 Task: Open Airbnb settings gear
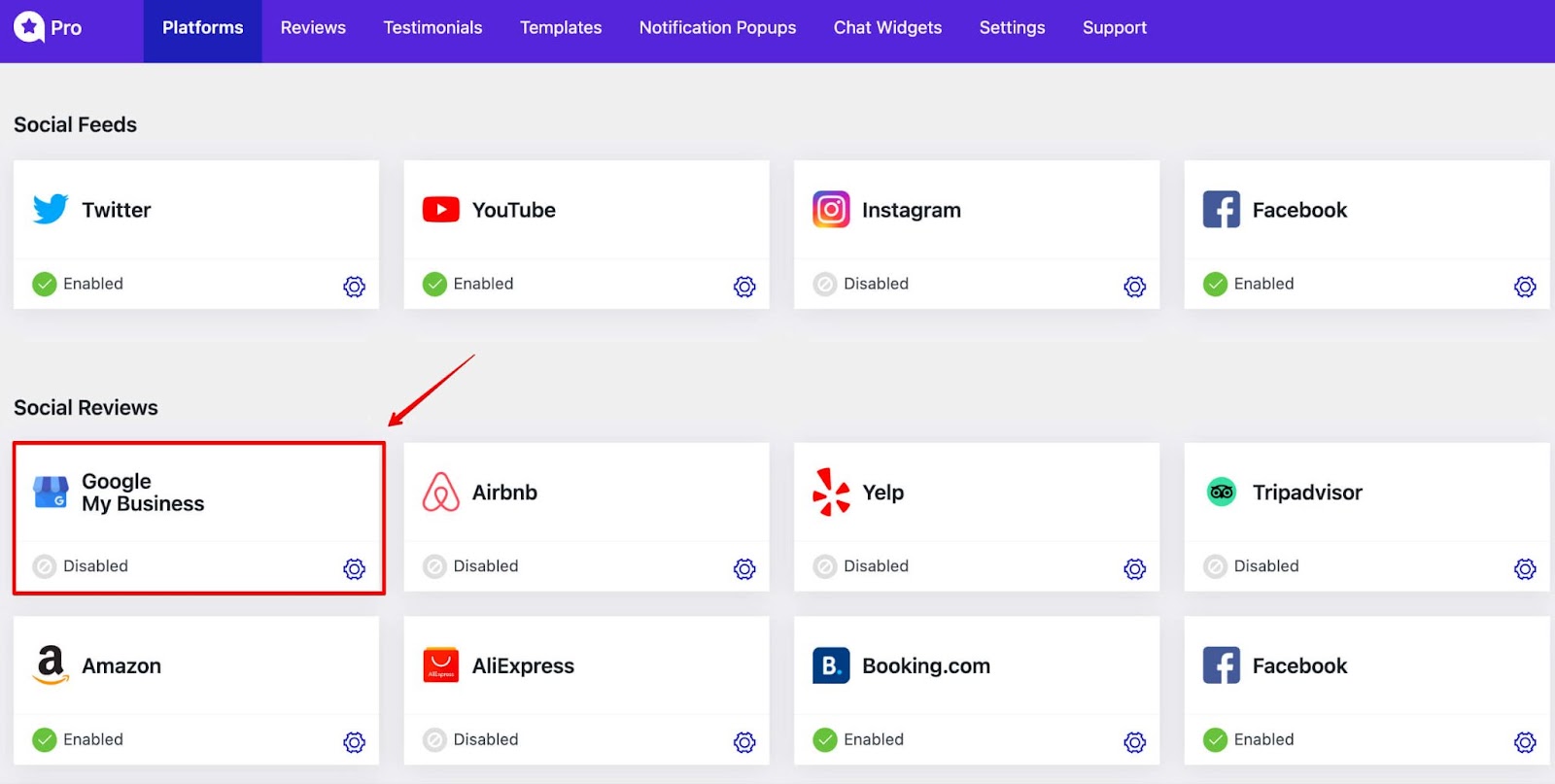pyautogui.click(x=744, y=569)
